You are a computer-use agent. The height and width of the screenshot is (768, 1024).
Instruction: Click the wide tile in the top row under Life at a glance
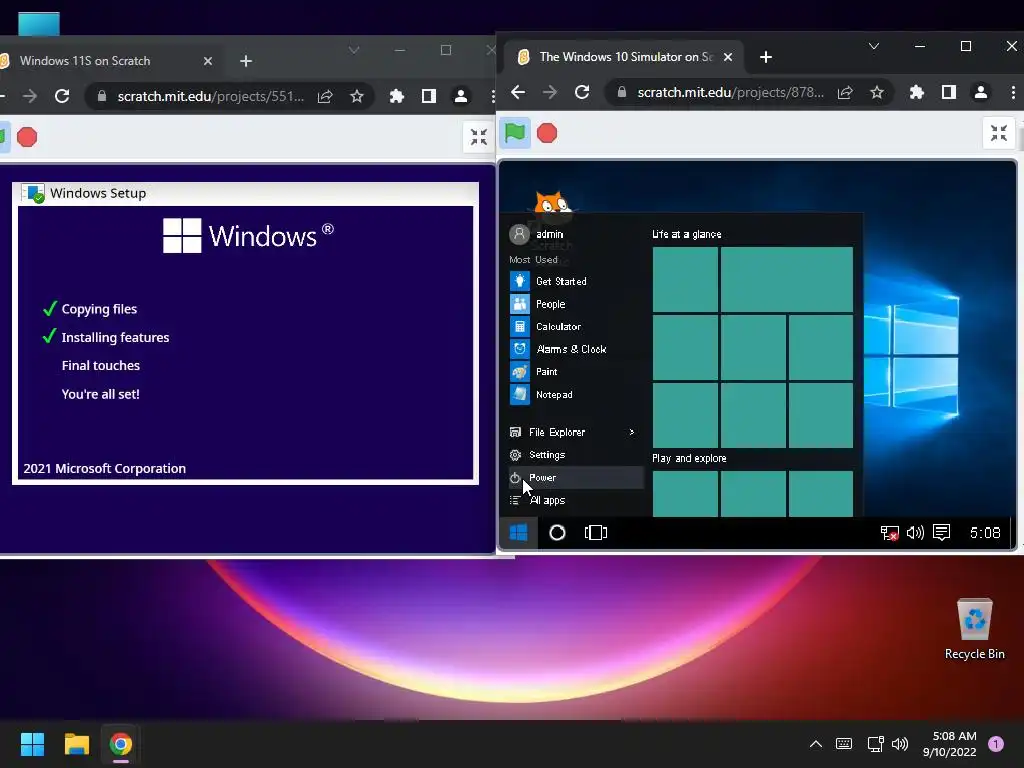tap(787, 280)
